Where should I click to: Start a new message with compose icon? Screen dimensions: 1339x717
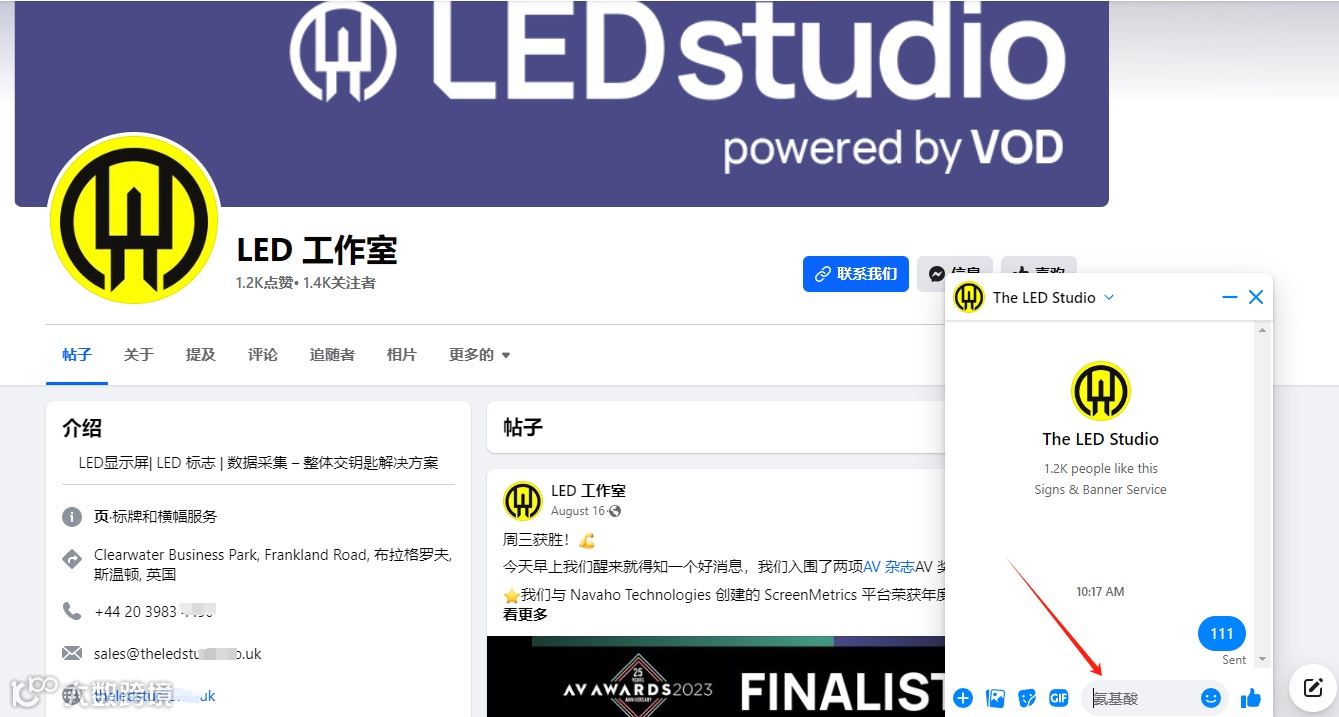click(x=1313, y=688)
